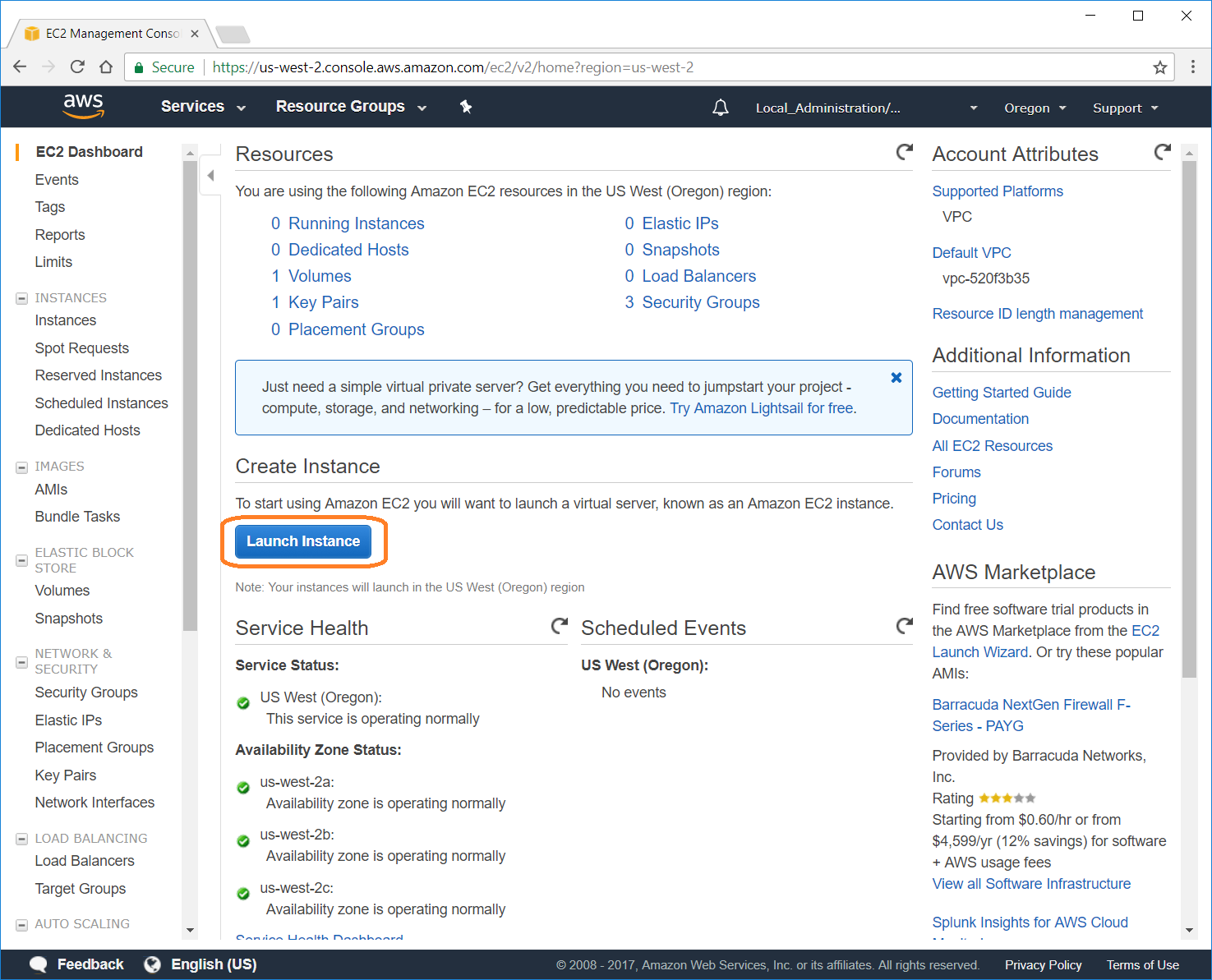Reload the page in the browser
This screenshot has height=980, width=1212.
coord(77,67)
